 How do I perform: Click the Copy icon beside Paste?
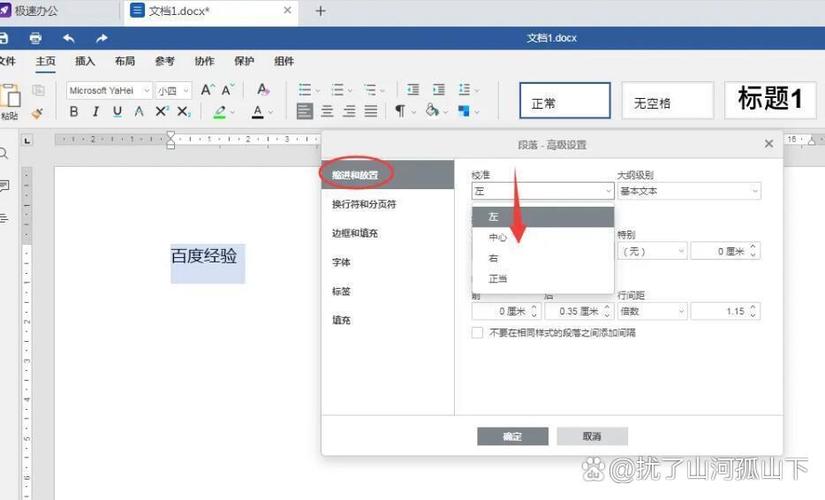(x=38, y=90)
